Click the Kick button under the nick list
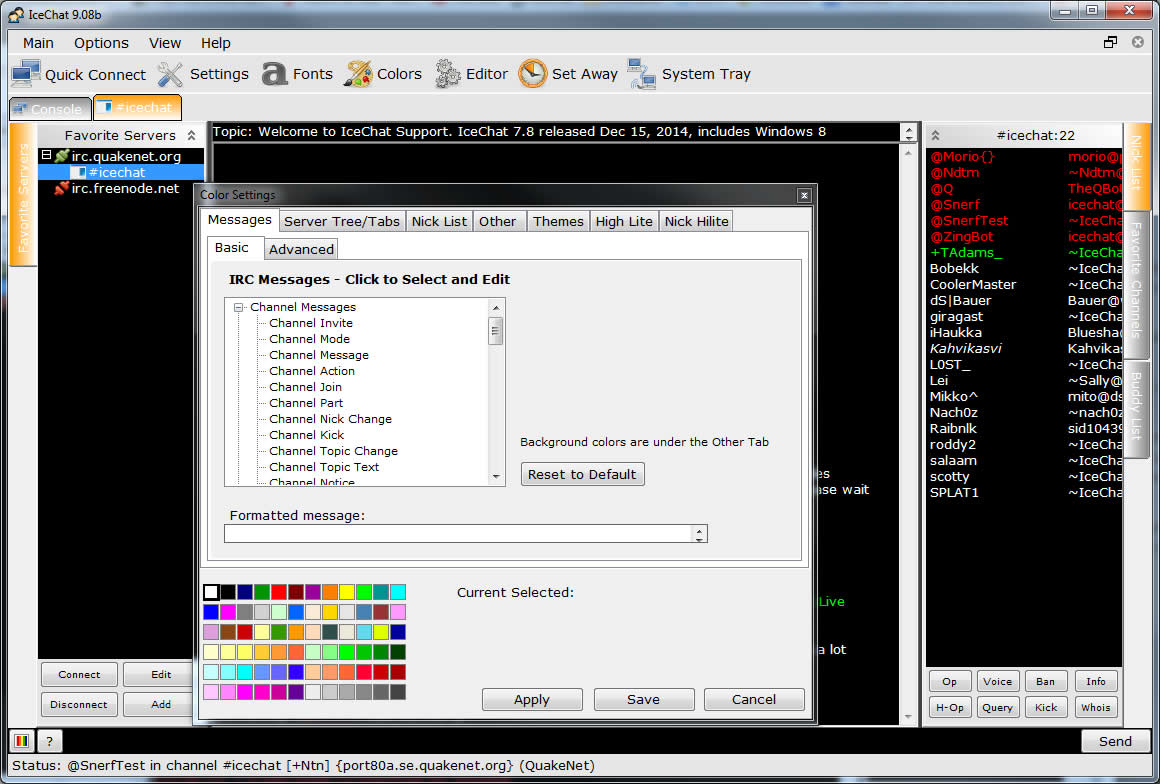This screenshot has height=784, width=1160. [1046, 707]
